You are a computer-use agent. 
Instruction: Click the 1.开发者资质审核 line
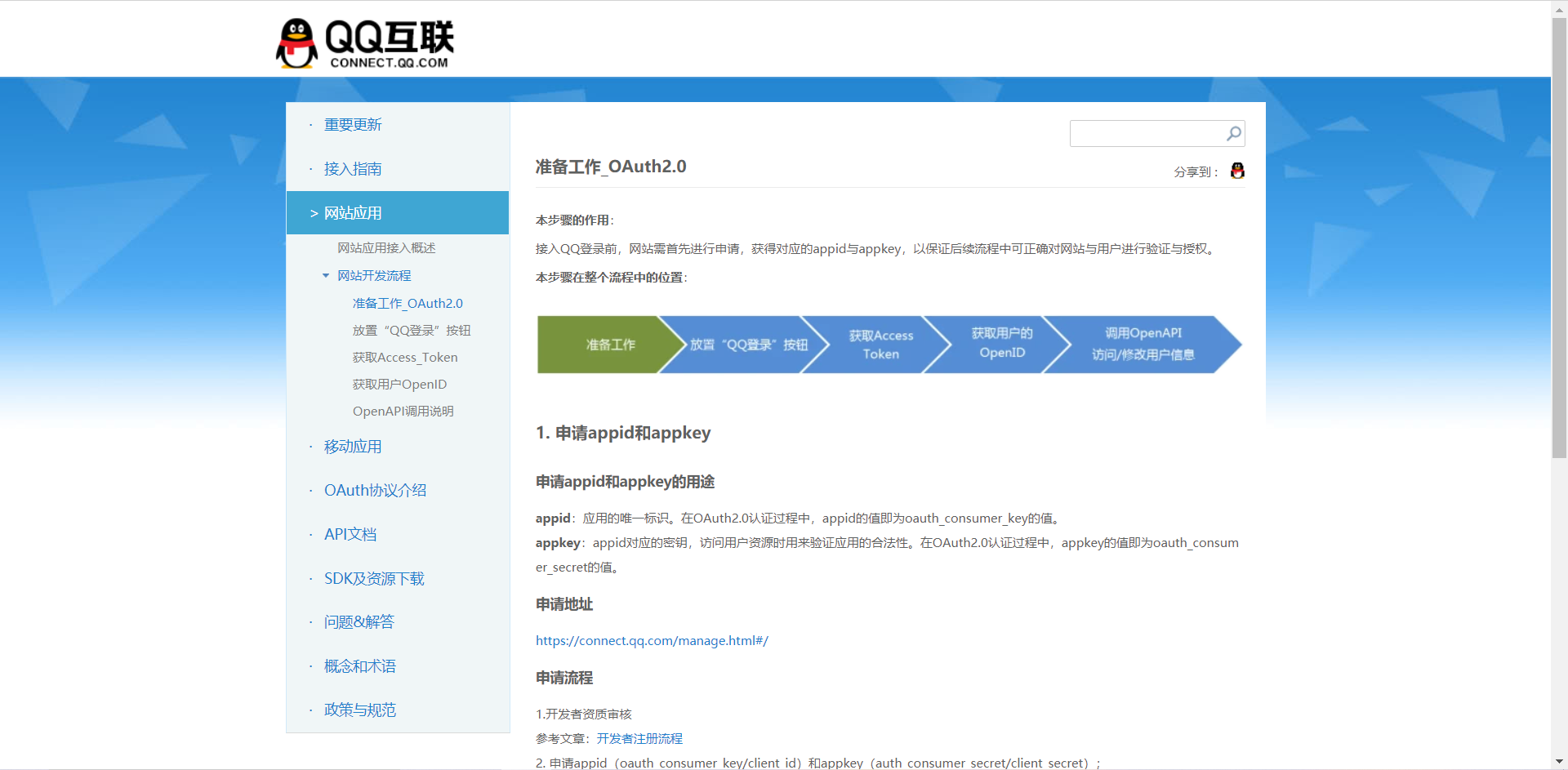click(x=584, y=714)
